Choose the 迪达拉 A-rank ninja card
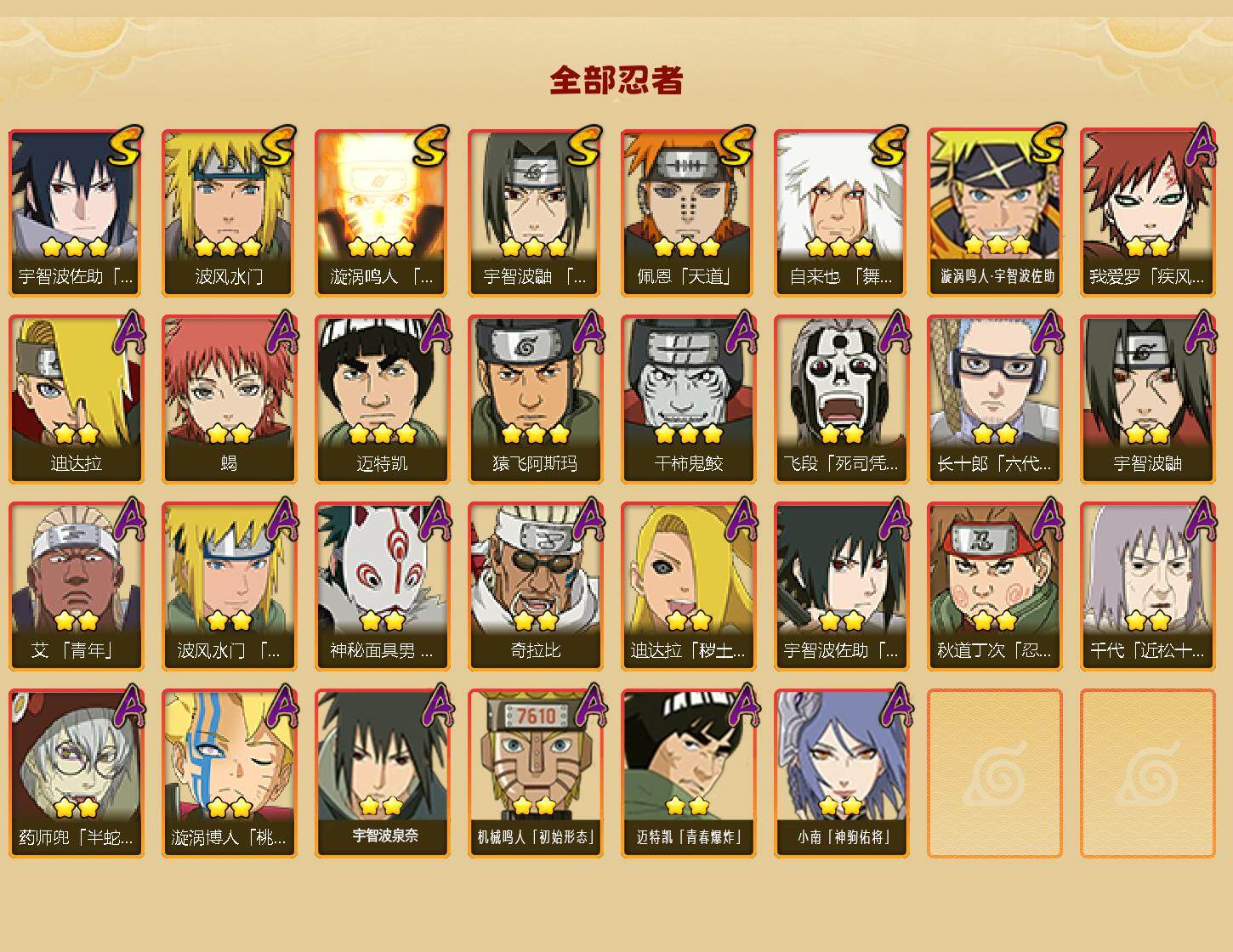 tap(76, 399)
